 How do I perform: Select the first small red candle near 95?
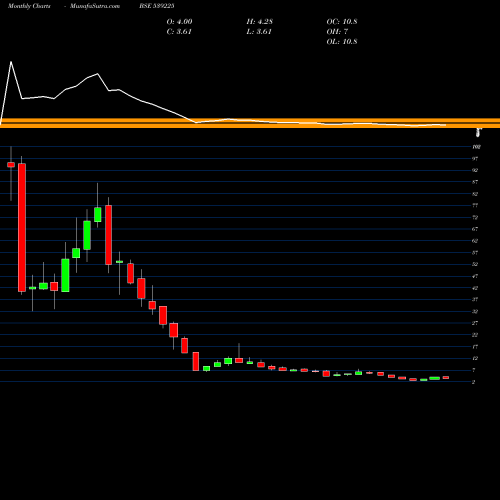11,165
